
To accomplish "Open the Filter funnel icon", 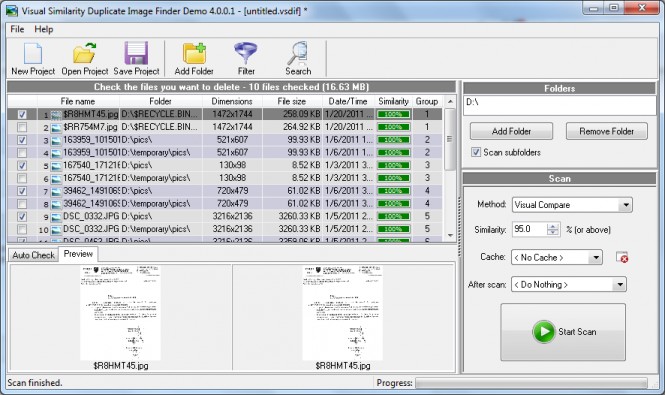I will click(246, 53).
